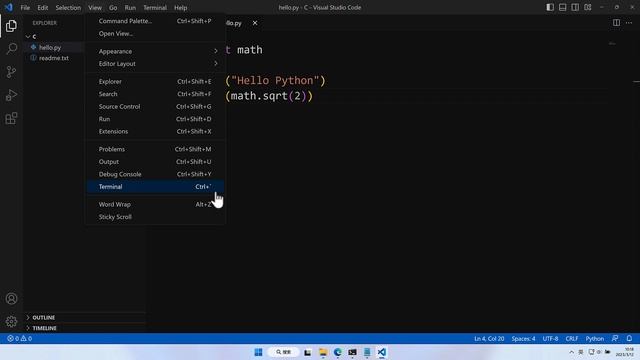Image resolution: width=640 pixels, height=360 pixels.
Task: Expand the OUTLINE section
Action: tap(44, 318)
